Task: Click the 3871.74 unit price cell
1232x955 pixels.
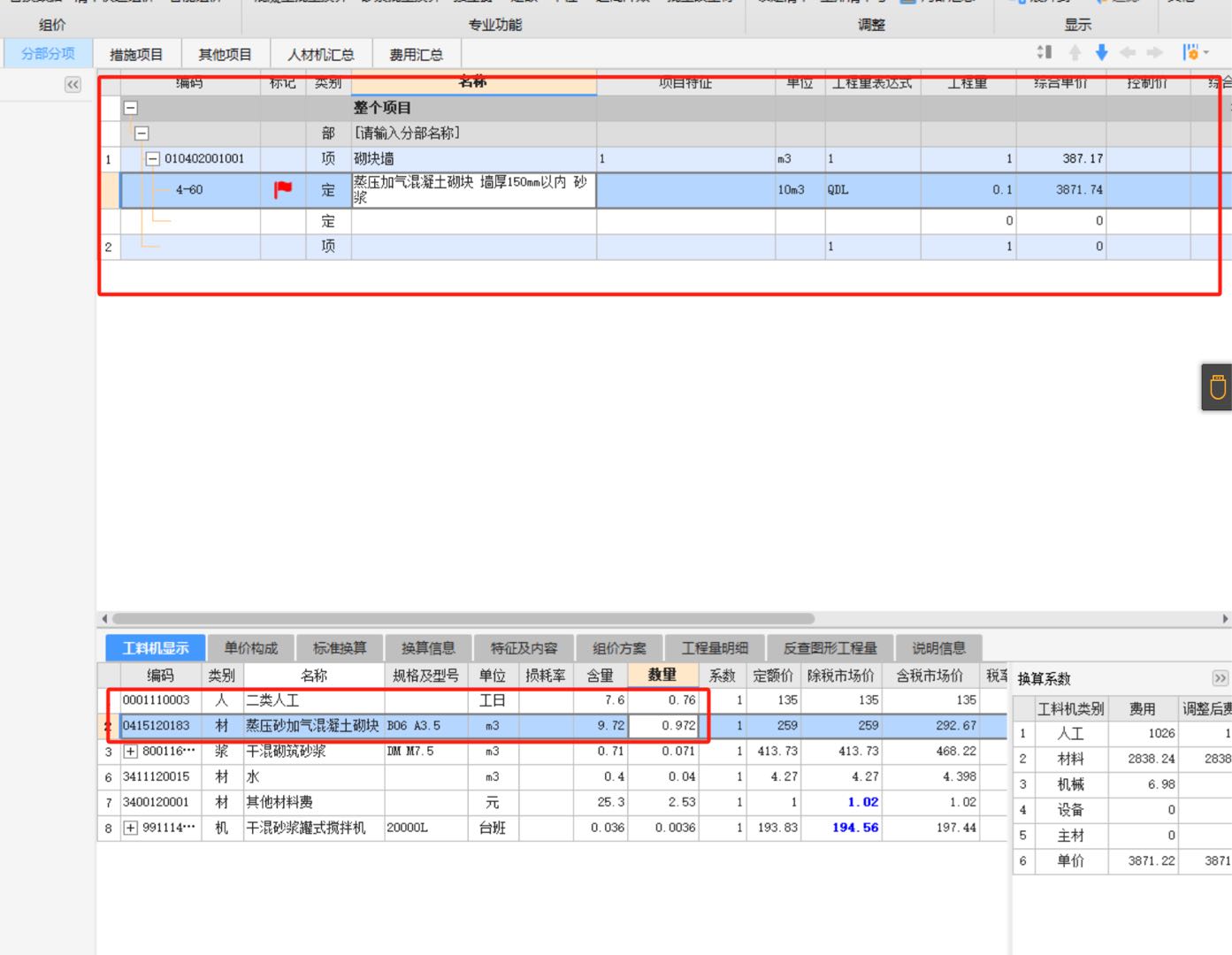Action: pos(1060,190)
